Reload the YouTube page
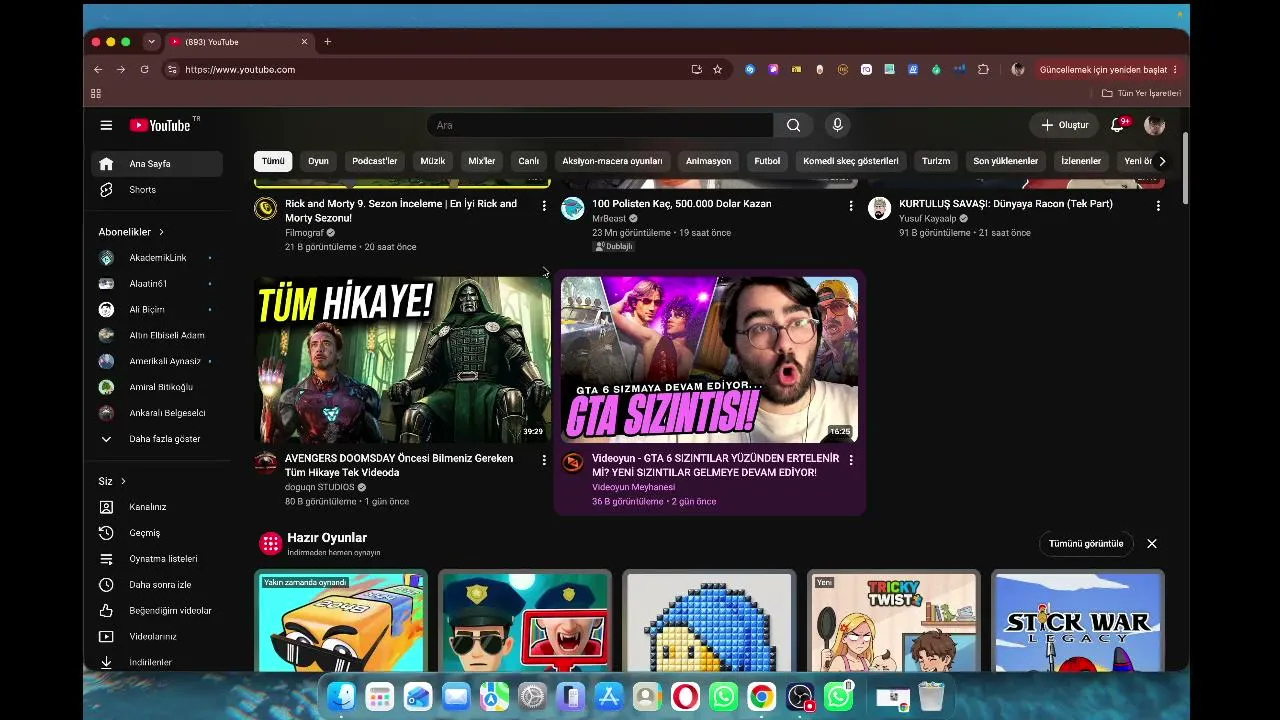Viewport: 1280px width, 720px height. tap(144, 70)
